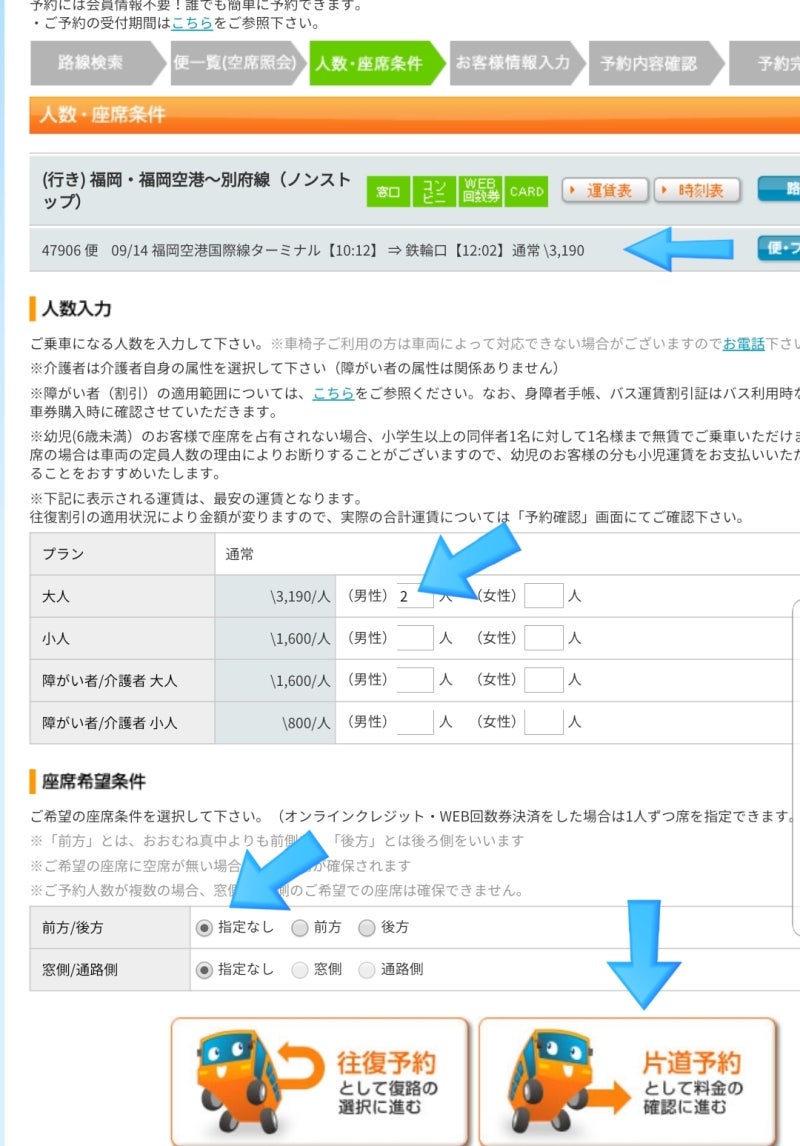Click the \800/人 fare cell

[x=275, y=723]
